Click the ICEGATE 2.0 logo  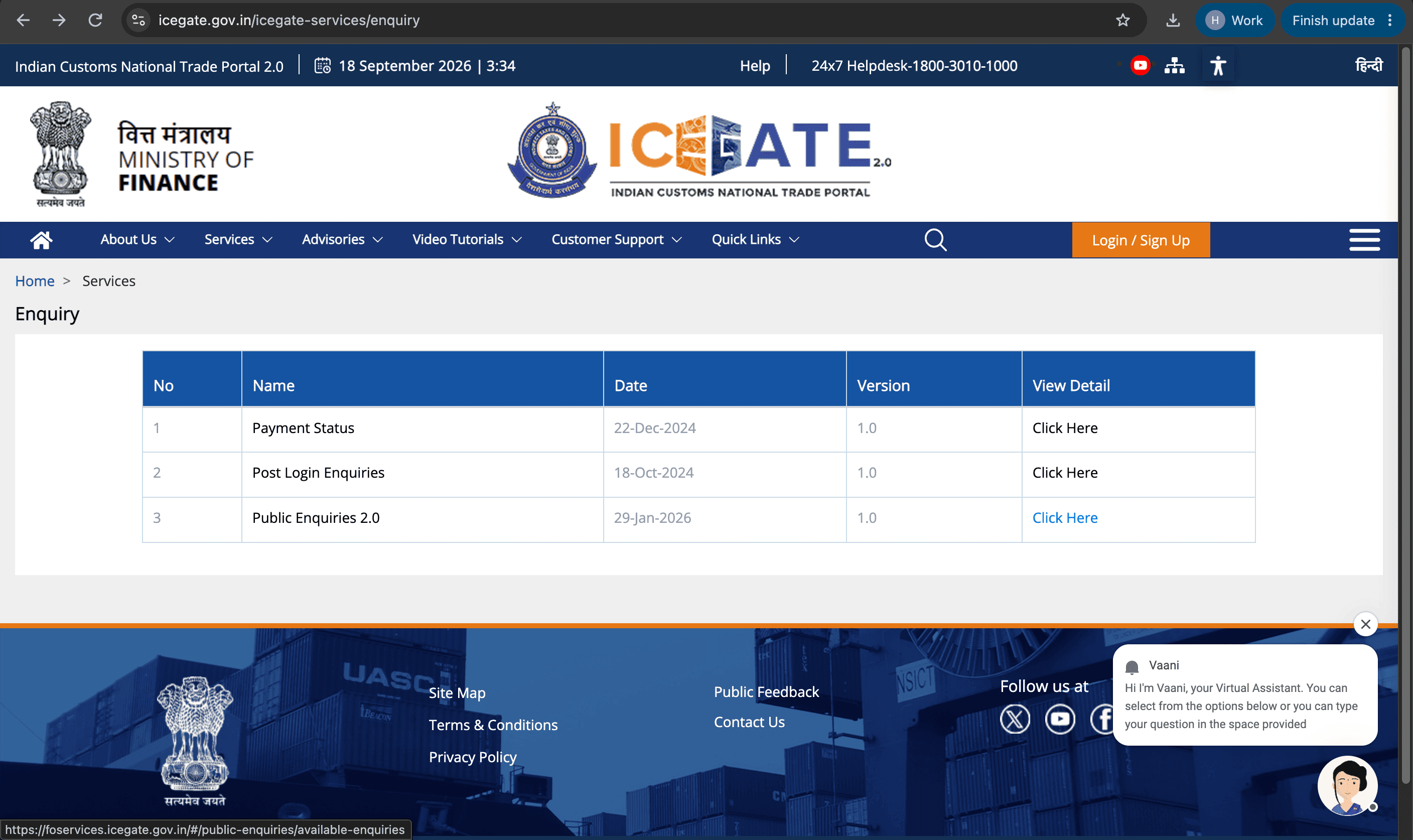[699, 151]
